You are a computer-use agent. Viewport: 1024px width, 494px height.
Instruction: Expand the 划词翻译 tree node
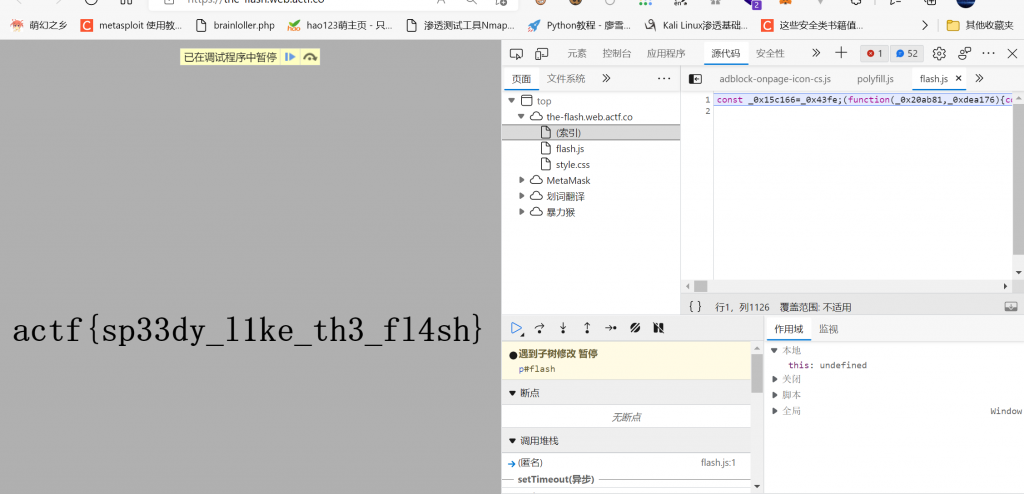pos(521,196)
